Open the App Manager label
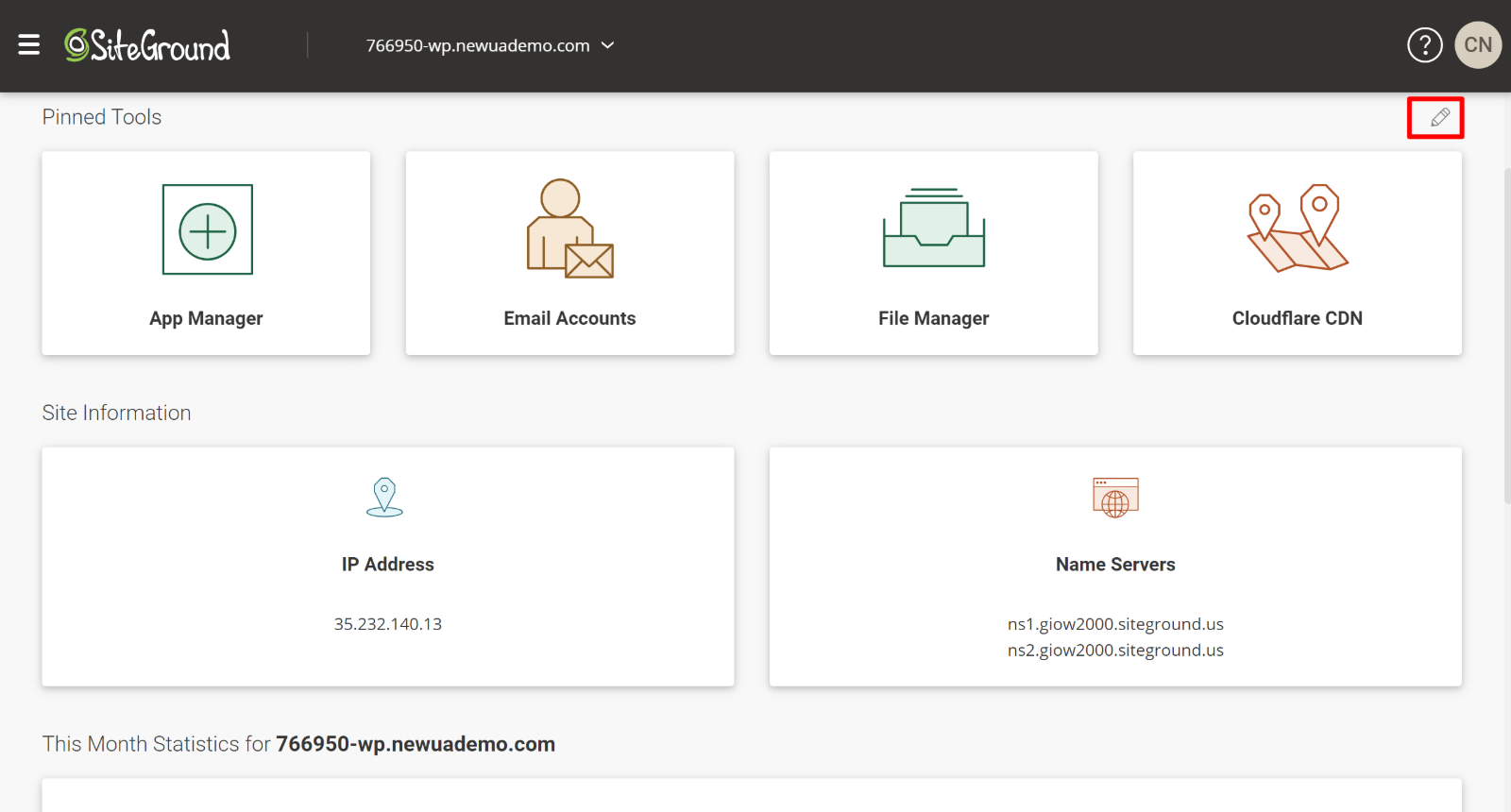The image size is (1511, 812). [206, 318]
